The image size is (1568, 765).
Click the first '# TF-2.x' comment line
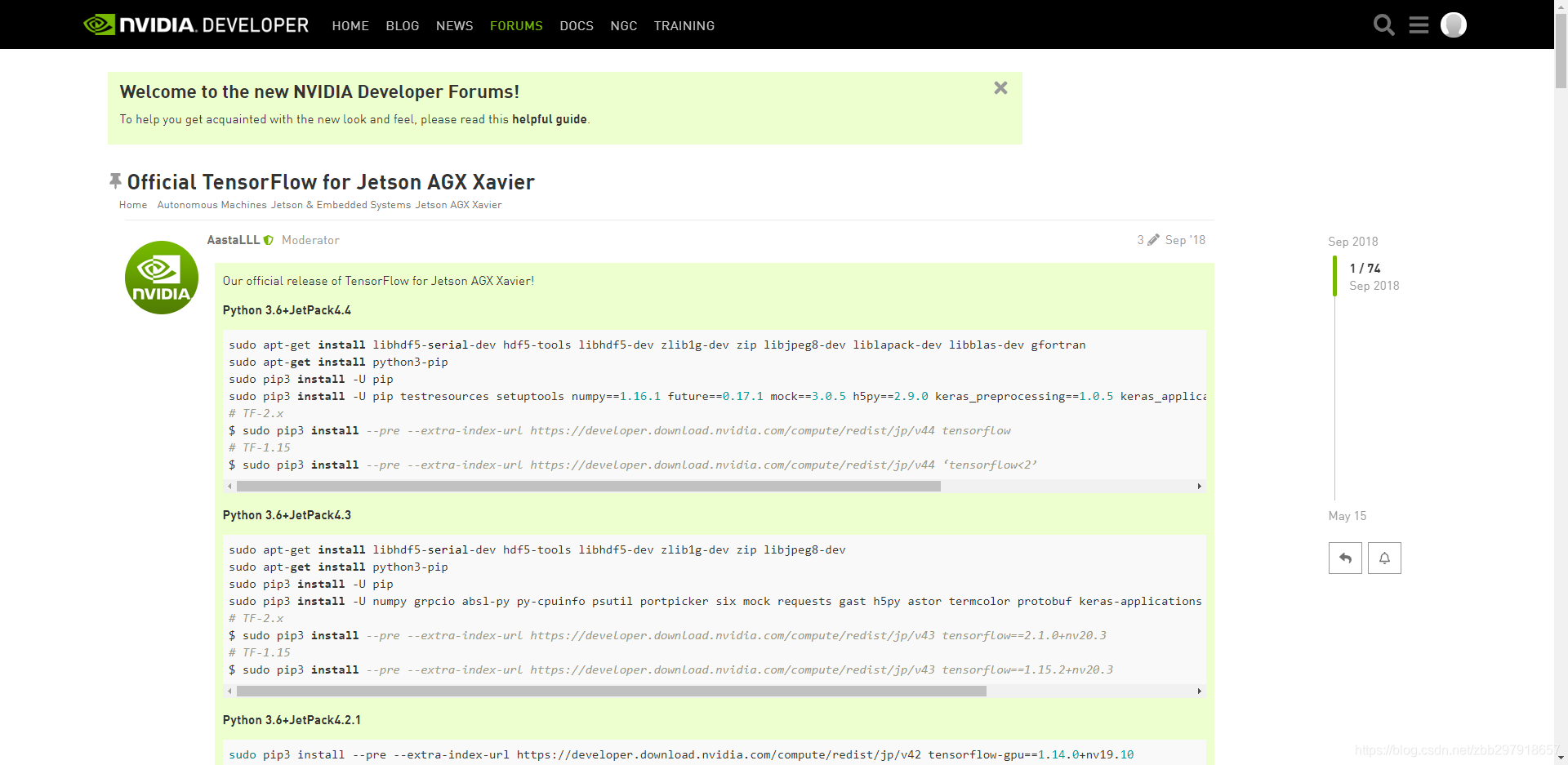(256, 413)
